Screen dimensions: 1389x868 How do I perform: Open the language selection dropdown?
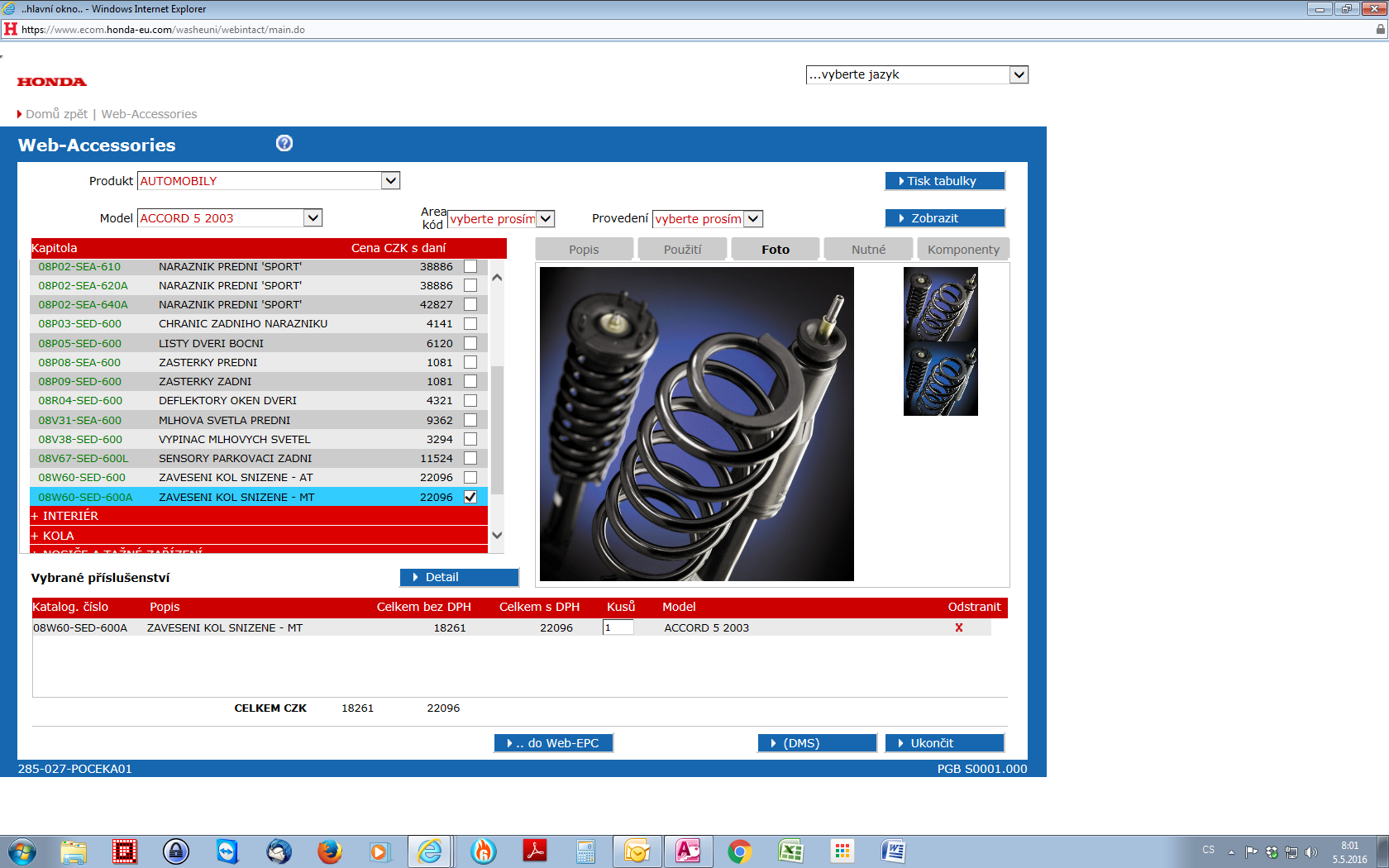(x=917, y=74)
